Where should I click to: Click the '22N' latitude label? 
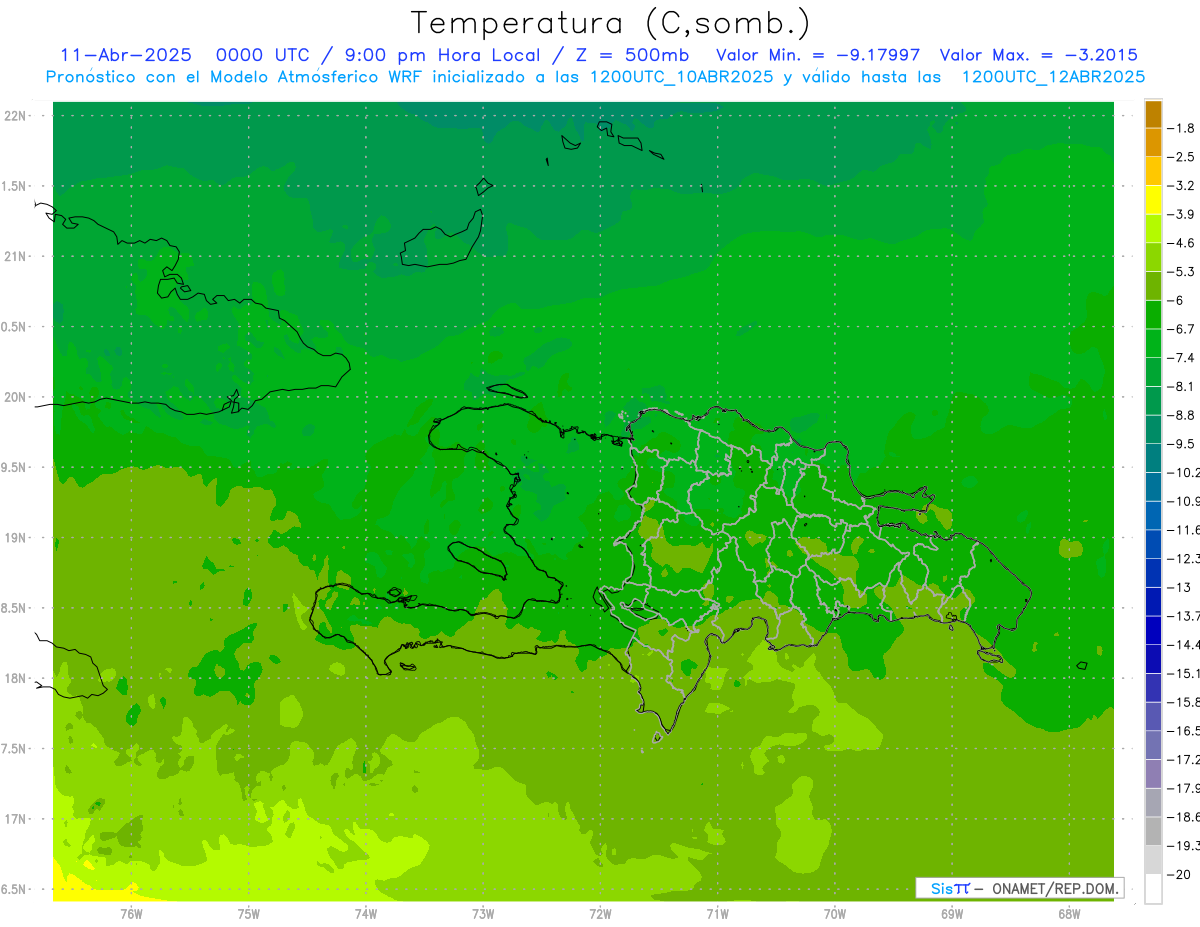16,115
